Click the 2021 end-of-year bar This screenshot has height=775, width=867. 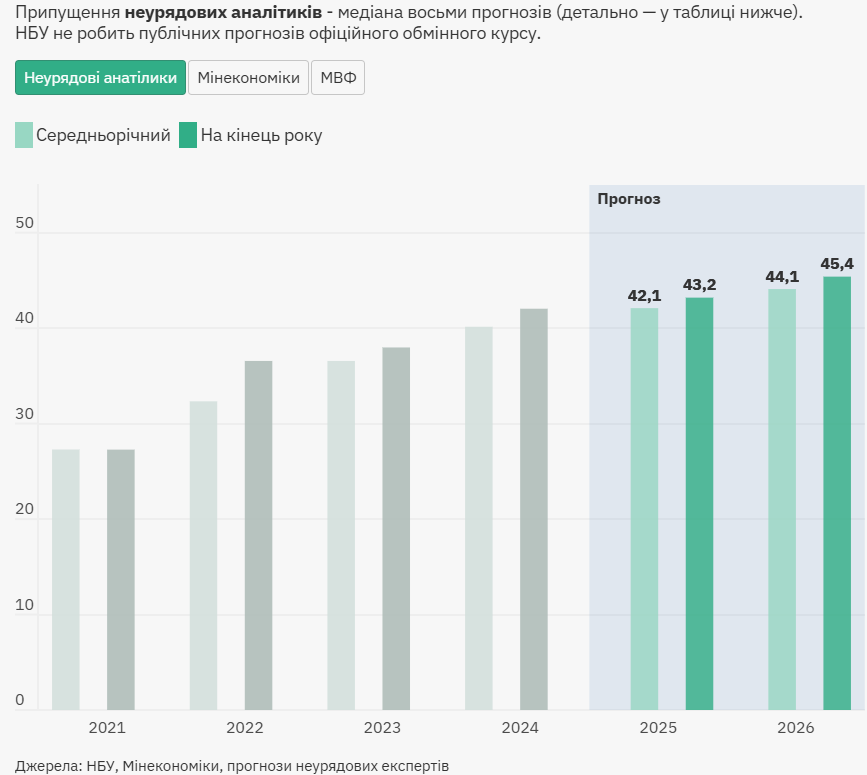click(121, 580)
